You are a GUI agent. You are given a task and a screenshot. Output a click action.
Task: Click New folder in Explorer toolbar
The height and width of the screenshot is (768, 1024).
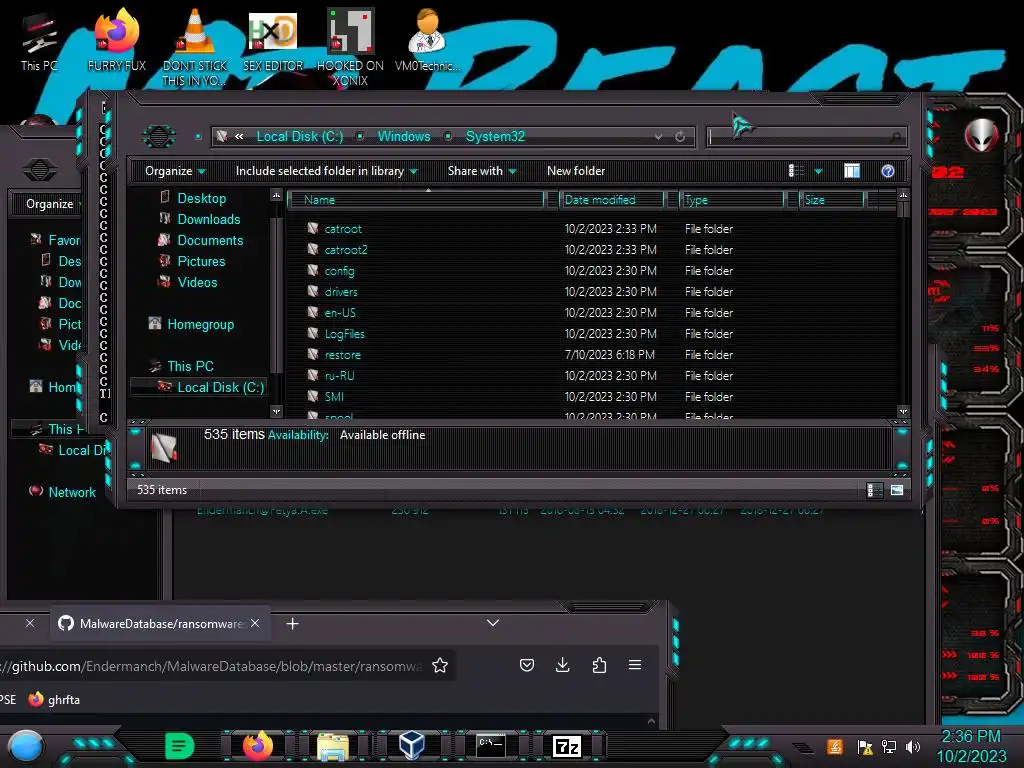coord(576,171)
